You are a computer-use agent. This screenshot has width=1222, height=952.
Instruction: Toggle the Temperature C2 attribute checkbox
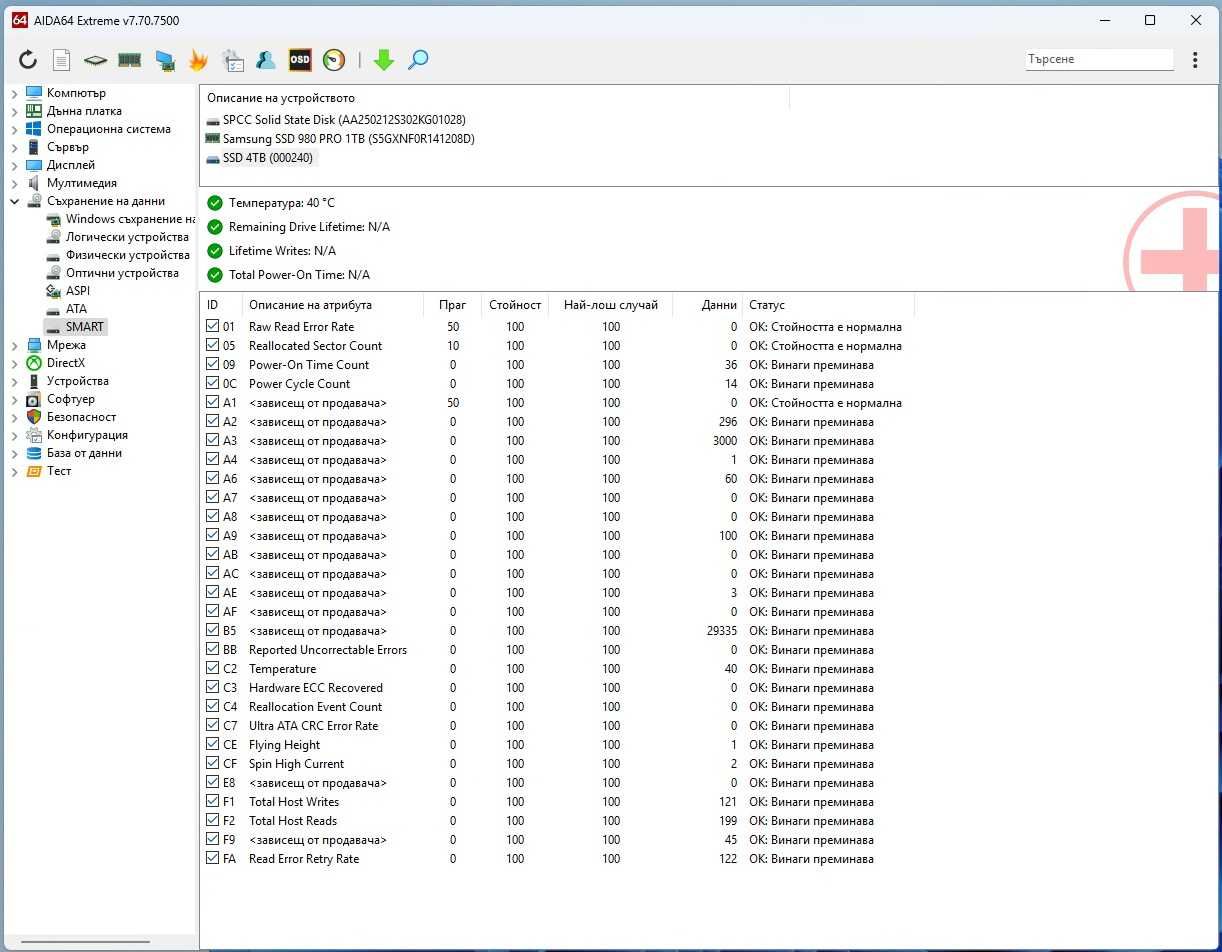[x=212, y=668]
